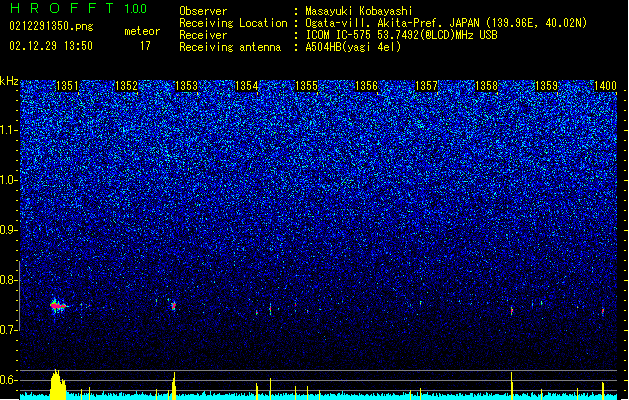Click the 0.6 kHz frequency axis label
This screenshot has width=629, height=400.
pyautogui.click(x=8, y=380)
